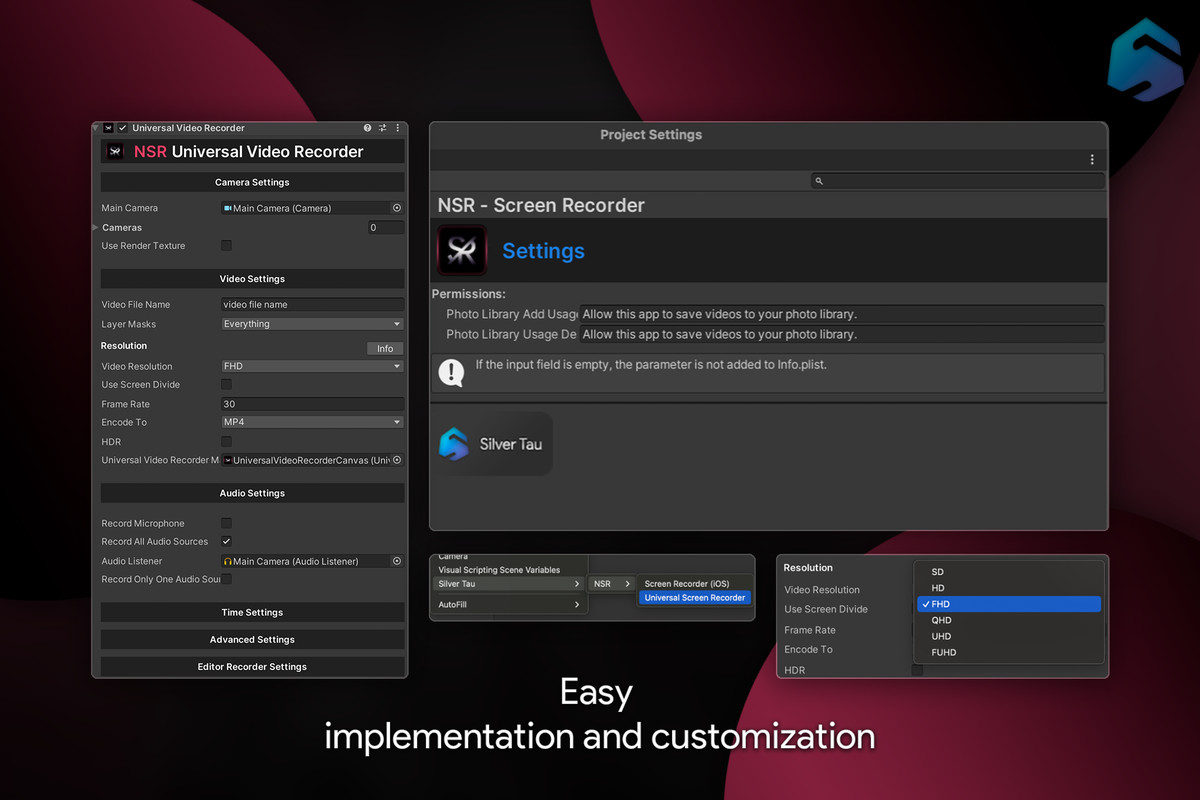Screen dimensions: 1200x800
Task: Click the NSR Screen Recorder logo in Project Settings
Action: pos(462,250)
